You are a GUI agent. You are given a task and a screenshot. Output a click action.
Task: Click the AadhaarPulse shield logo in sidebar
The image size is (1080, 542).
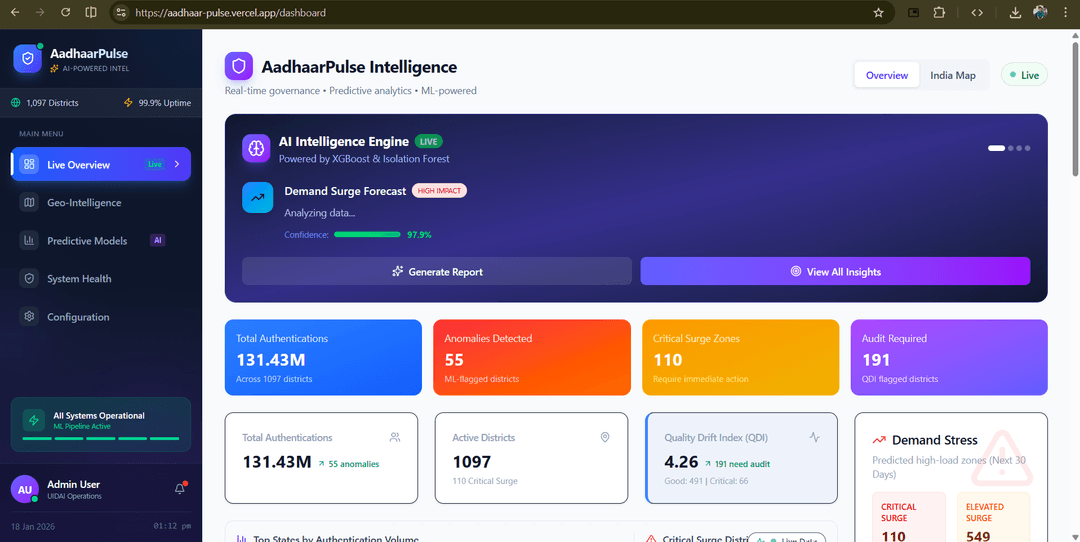(x=28, y=59)
